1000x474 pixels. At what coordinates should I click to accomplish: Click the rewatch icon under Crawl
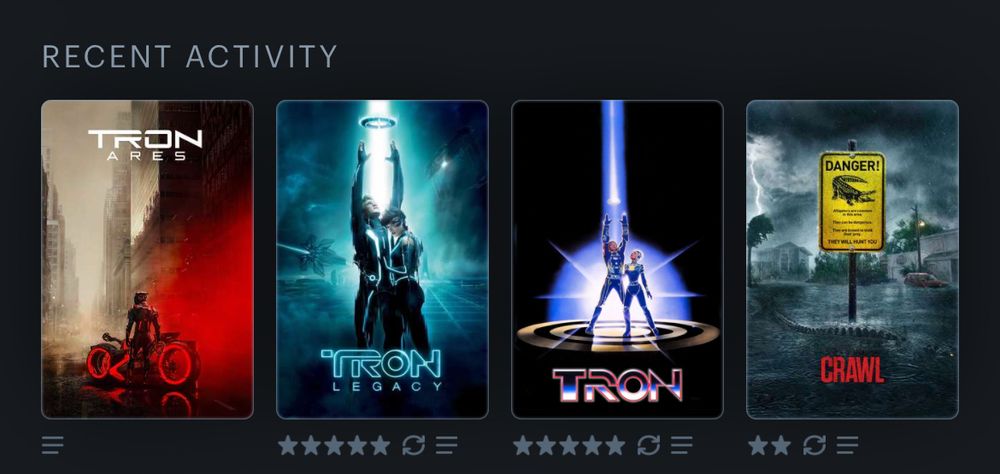point(814,445)
